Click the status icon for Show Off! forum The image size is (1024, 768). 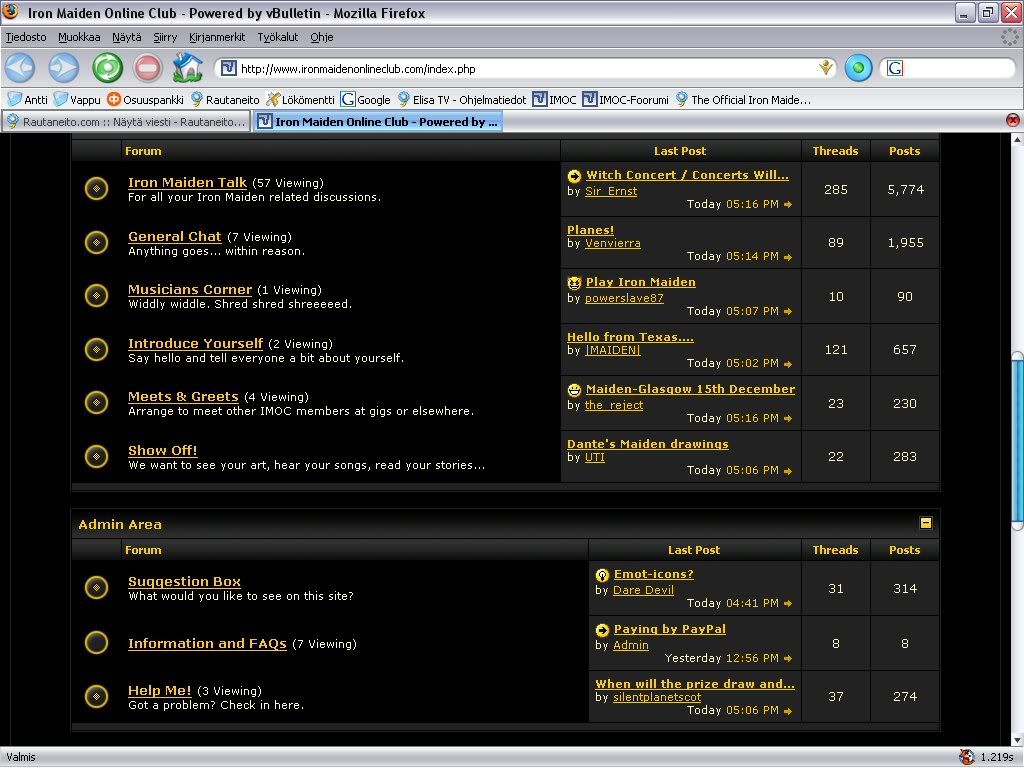(x=97, y=456)
